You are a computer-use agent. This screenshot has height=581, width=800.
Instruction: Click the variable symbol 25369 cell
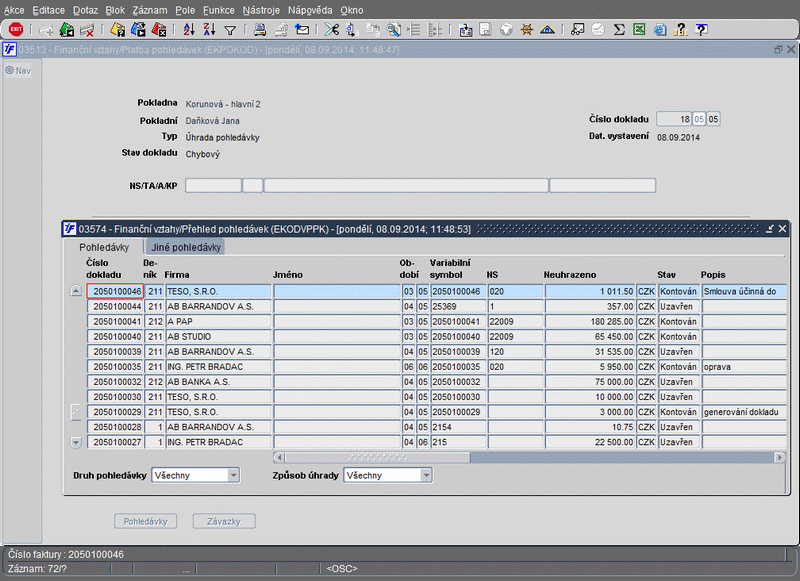click(458, 307)
